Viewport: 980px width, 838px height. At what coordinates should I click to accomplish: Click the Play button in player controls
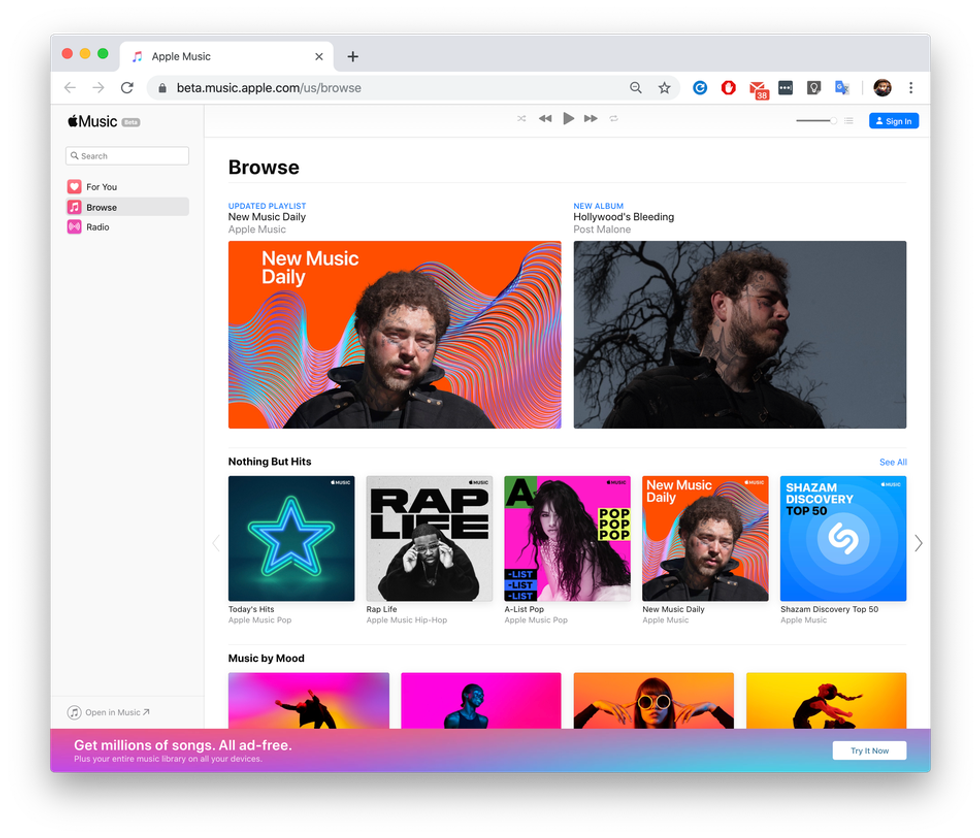[x=568, y=119]
